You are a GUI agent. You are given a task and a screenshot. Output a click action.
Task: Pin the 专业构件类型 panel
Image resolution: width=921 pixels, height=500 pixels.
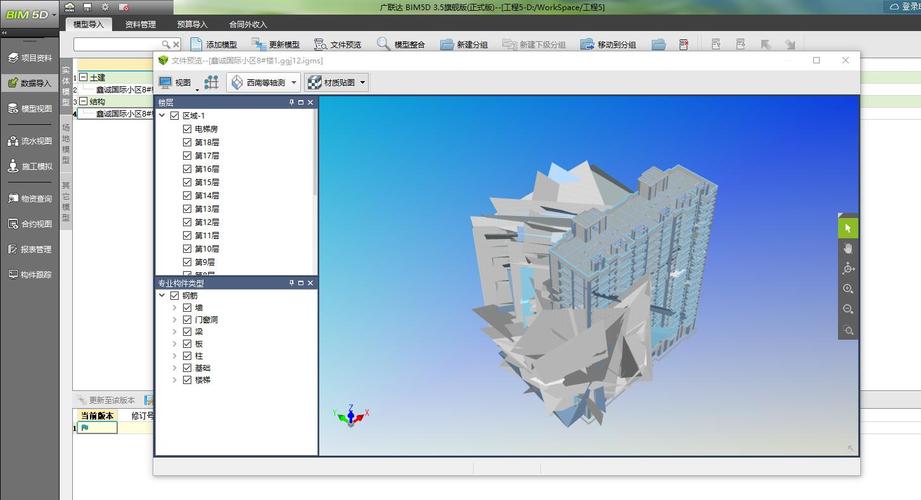click(x=291, y=283)
